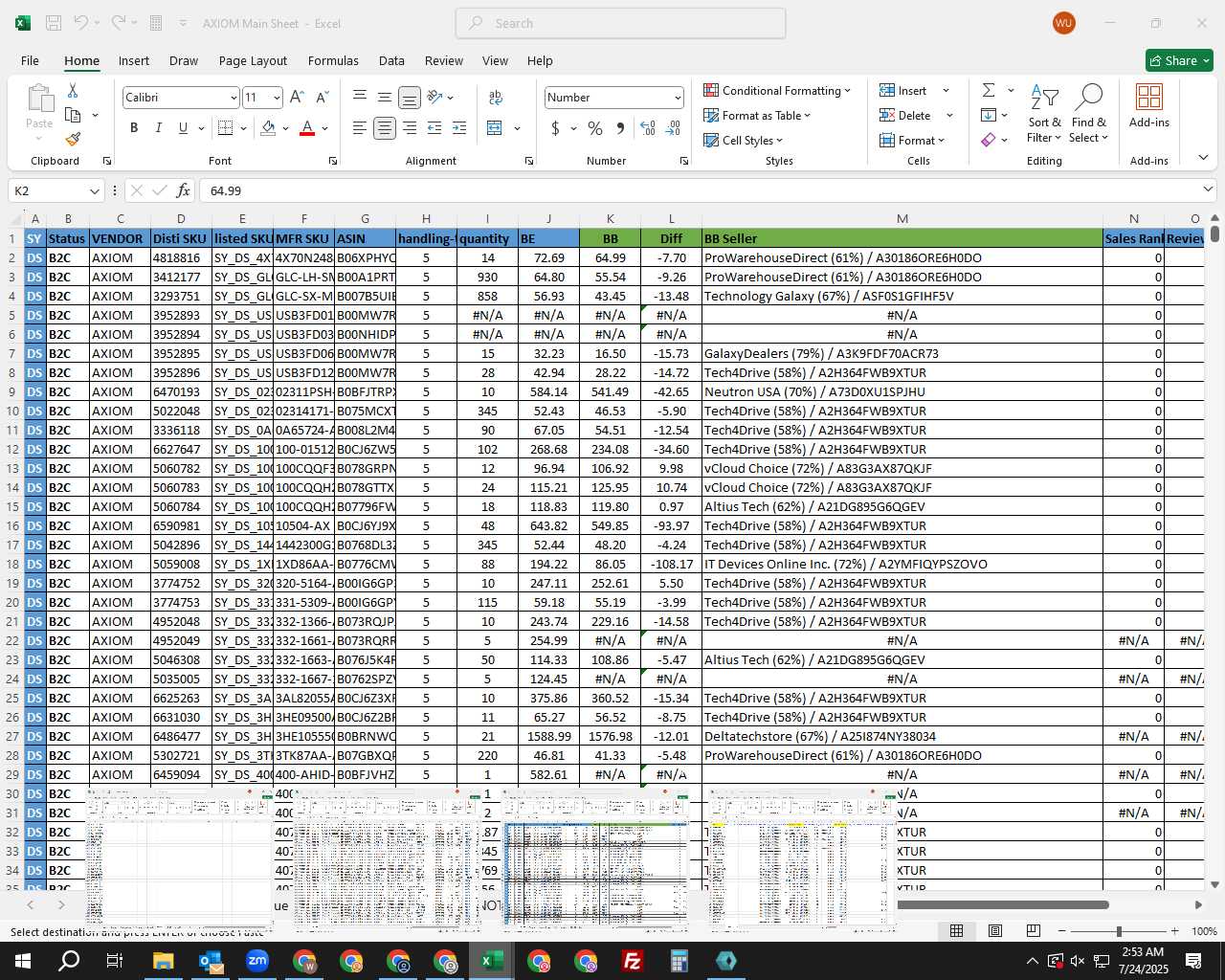Apply the Borders icon to the cell
This screenshot has width=1225, height=980.
click(x=226, y=128)
